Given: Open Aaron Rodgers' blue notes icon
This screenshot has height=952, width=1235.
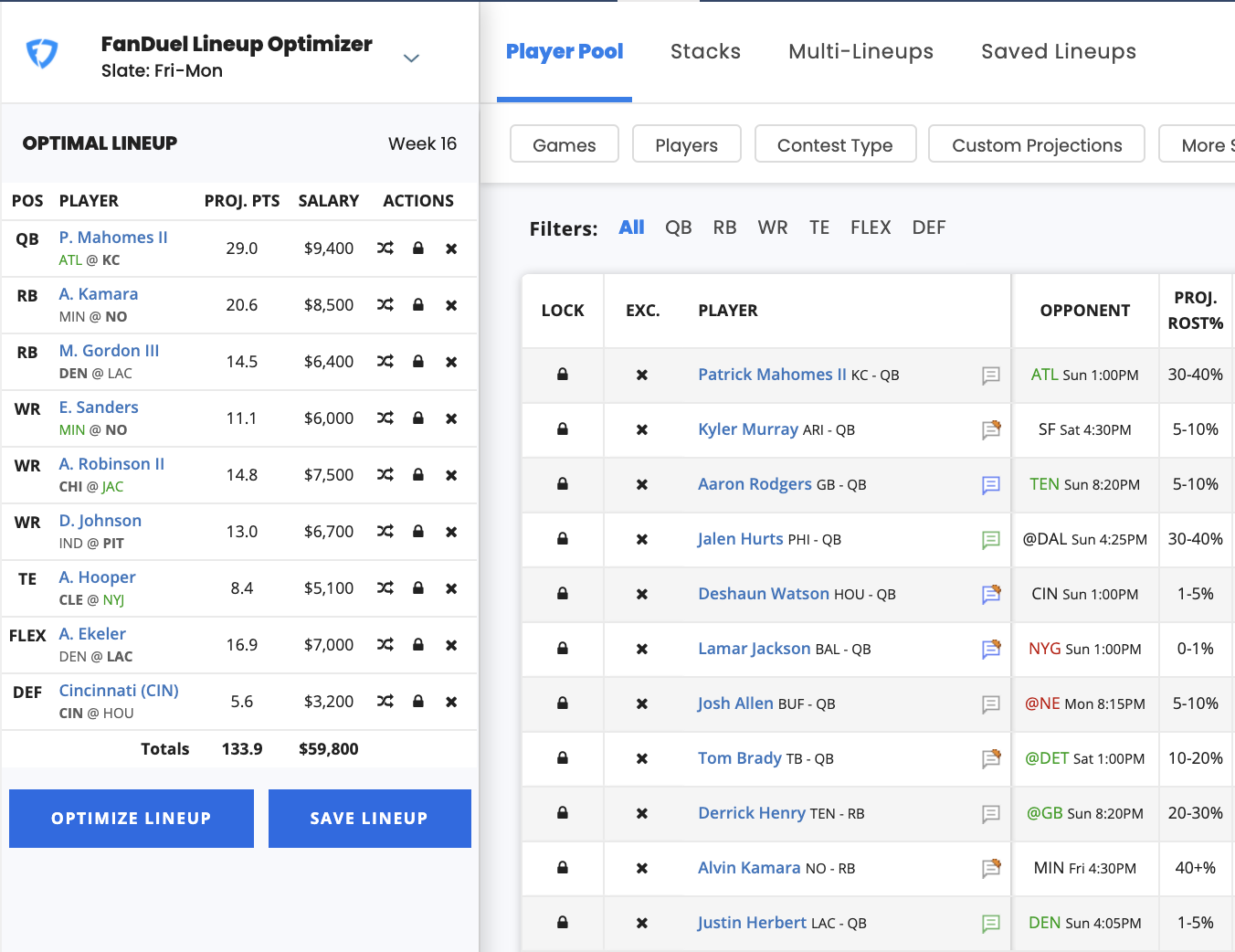Looking at the screenshot, I should tap(991, 485).
